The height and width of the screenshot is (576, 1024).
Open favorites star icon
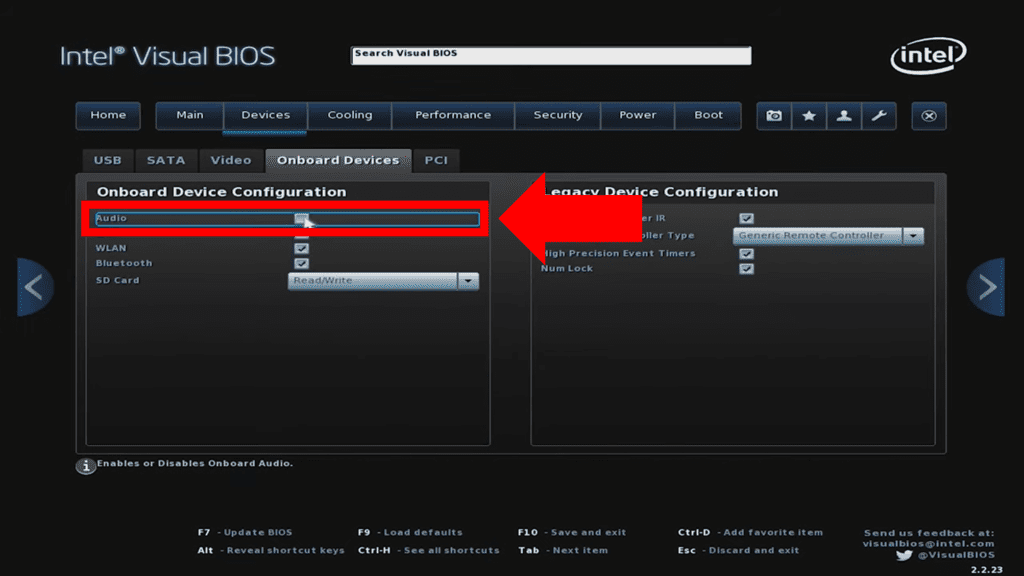[809, 116]
